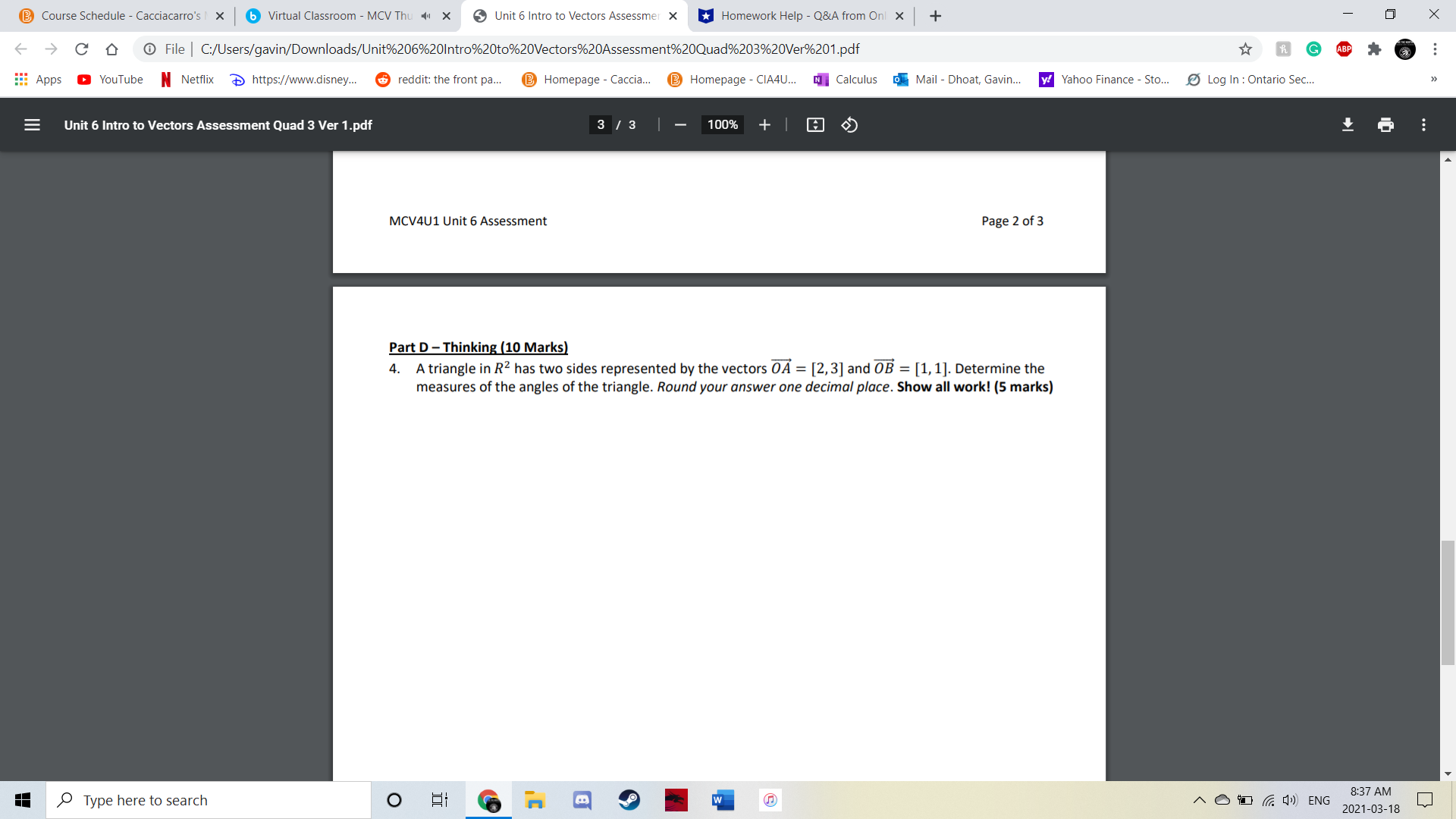Open a new browser tab
Viewport: 1456px width, 819px height.
935,15
